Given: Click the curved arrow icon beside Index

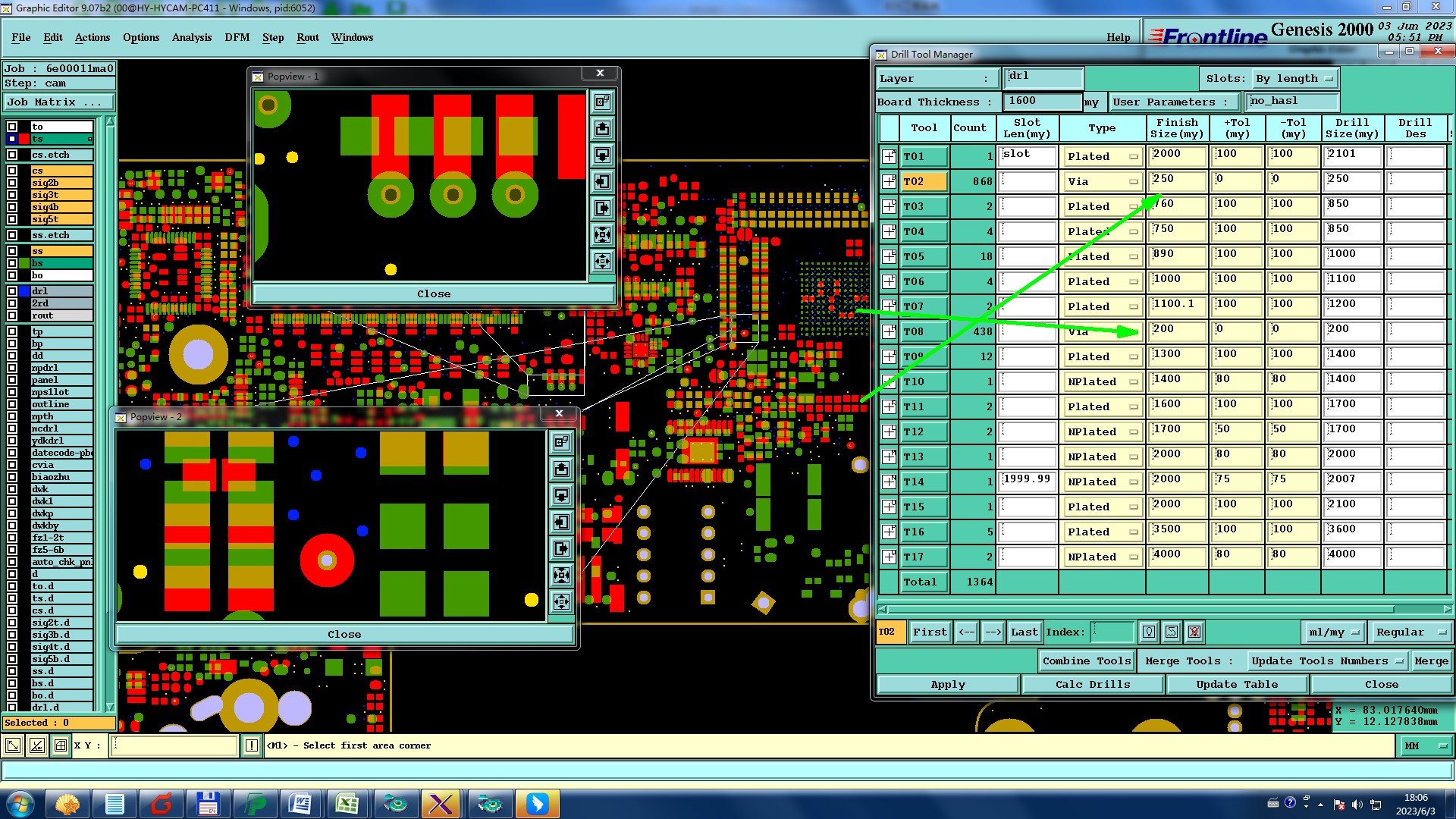Looking at the screenshot, I should click(1172, 632).
